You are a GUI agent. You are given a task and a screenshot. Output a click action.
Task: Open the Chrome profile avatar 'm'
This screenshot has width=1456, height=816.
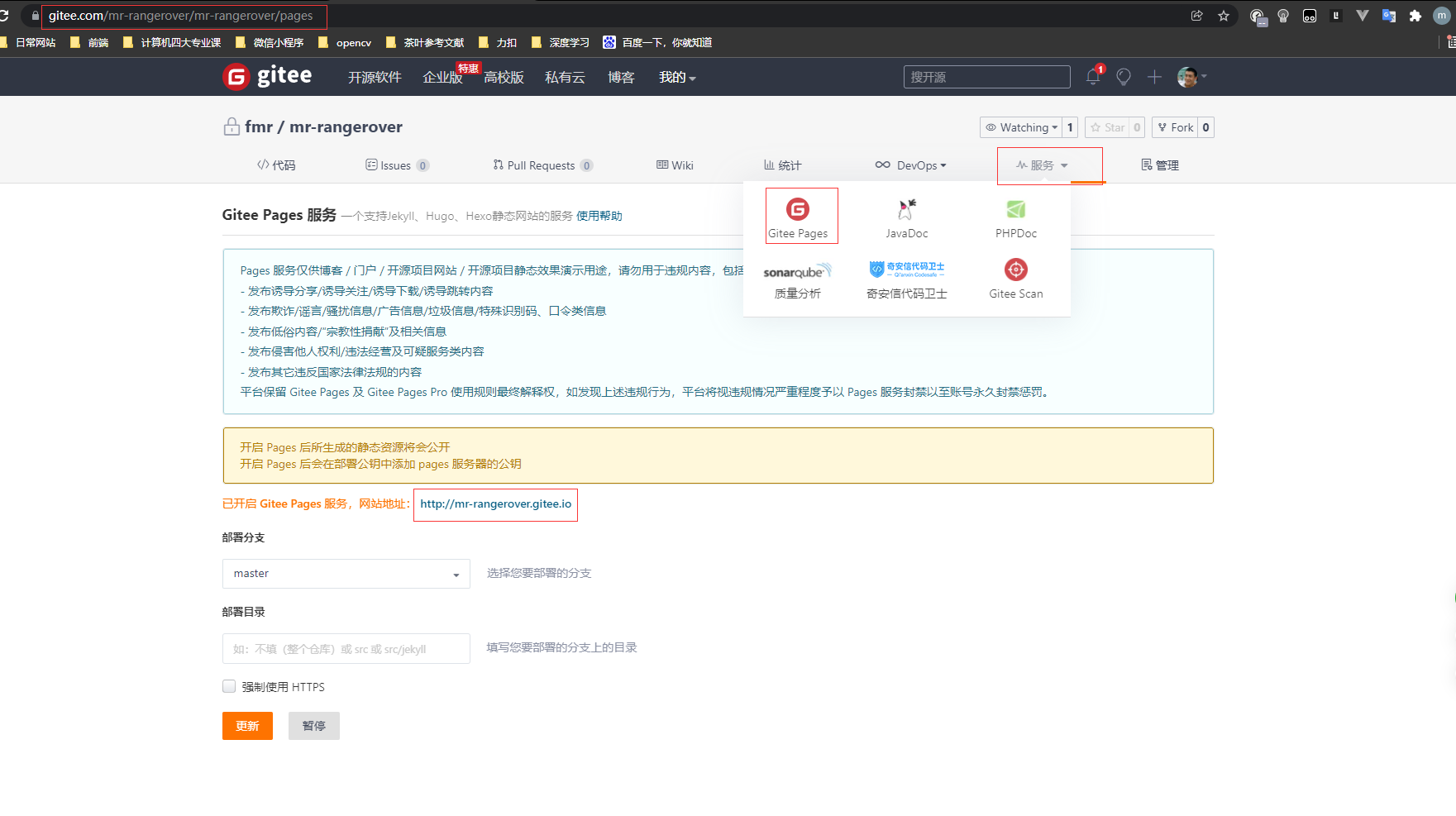1442,16
